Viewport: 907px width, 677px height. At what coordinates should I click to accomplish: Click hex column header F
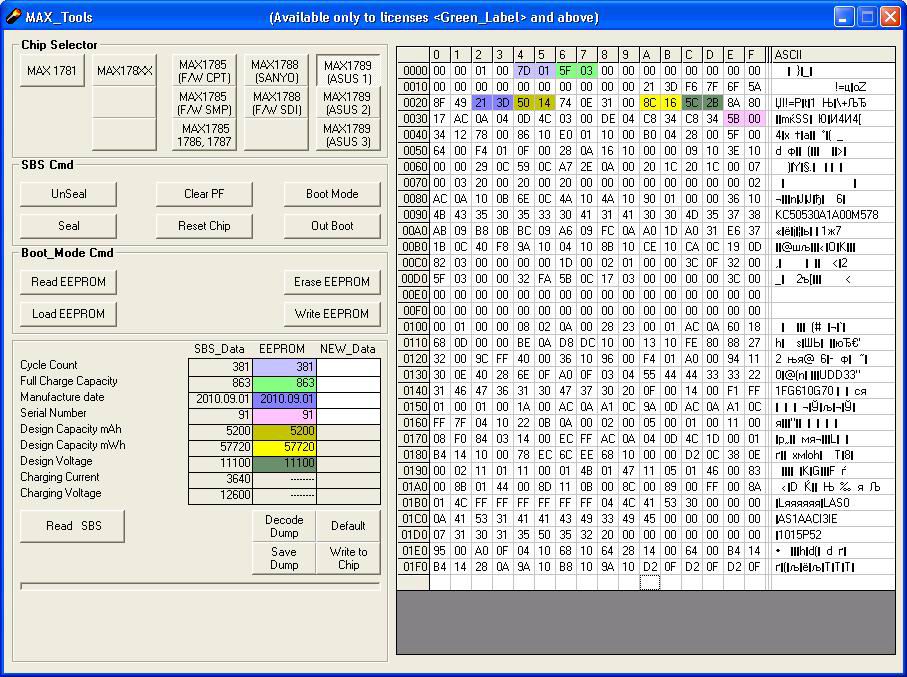coord(754,55)
